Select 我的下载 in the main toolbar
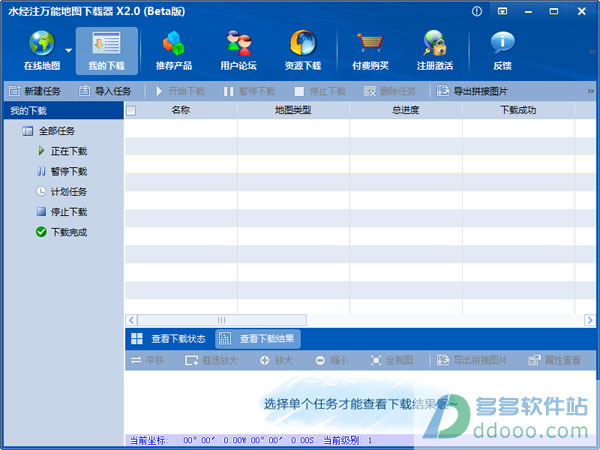600x450 pixels. pos(107,51)
